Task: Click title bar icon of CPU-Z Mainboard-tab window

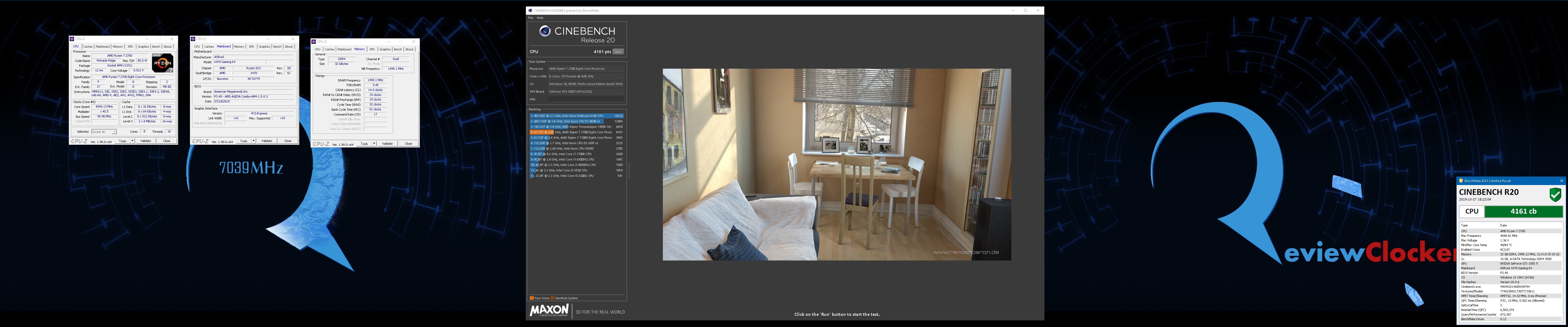Action: pos(194,39)
